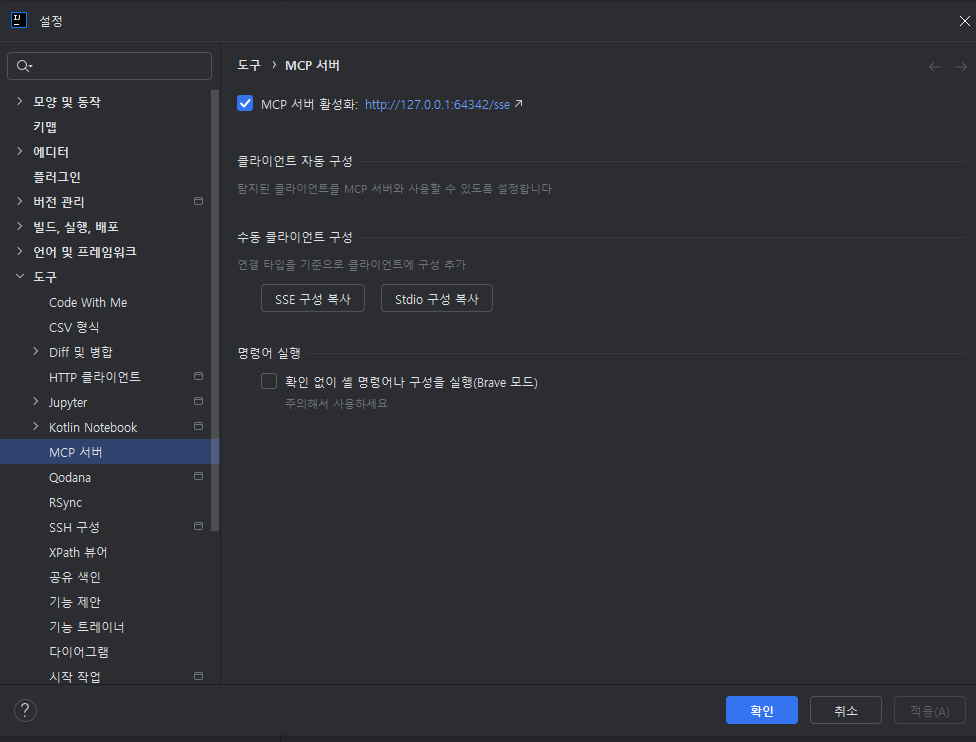Click project-level icon beside SSH 구성
976x742 pixels.
[199, 526]
